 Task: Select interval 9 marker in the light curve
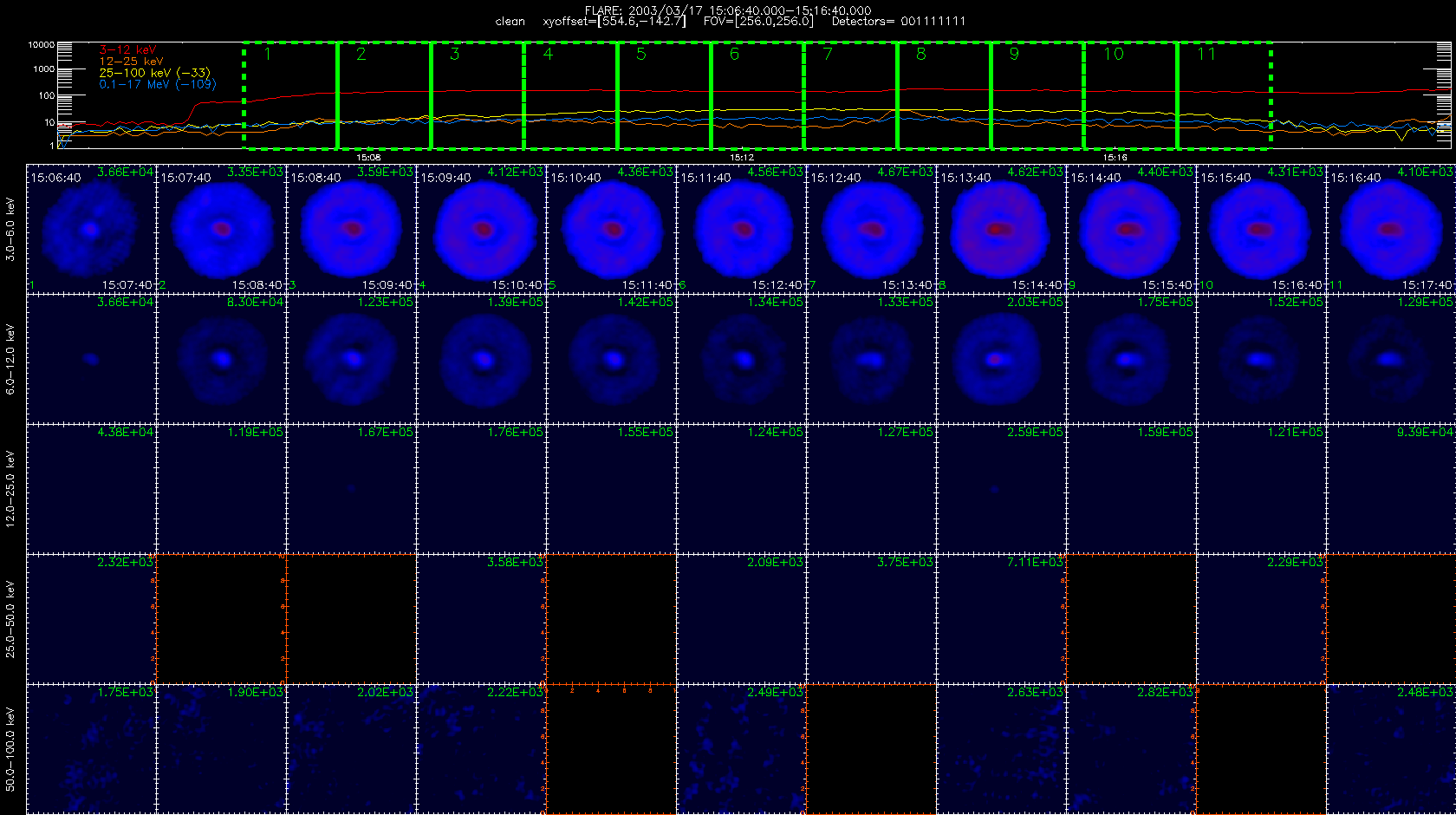coord(1015,55)
